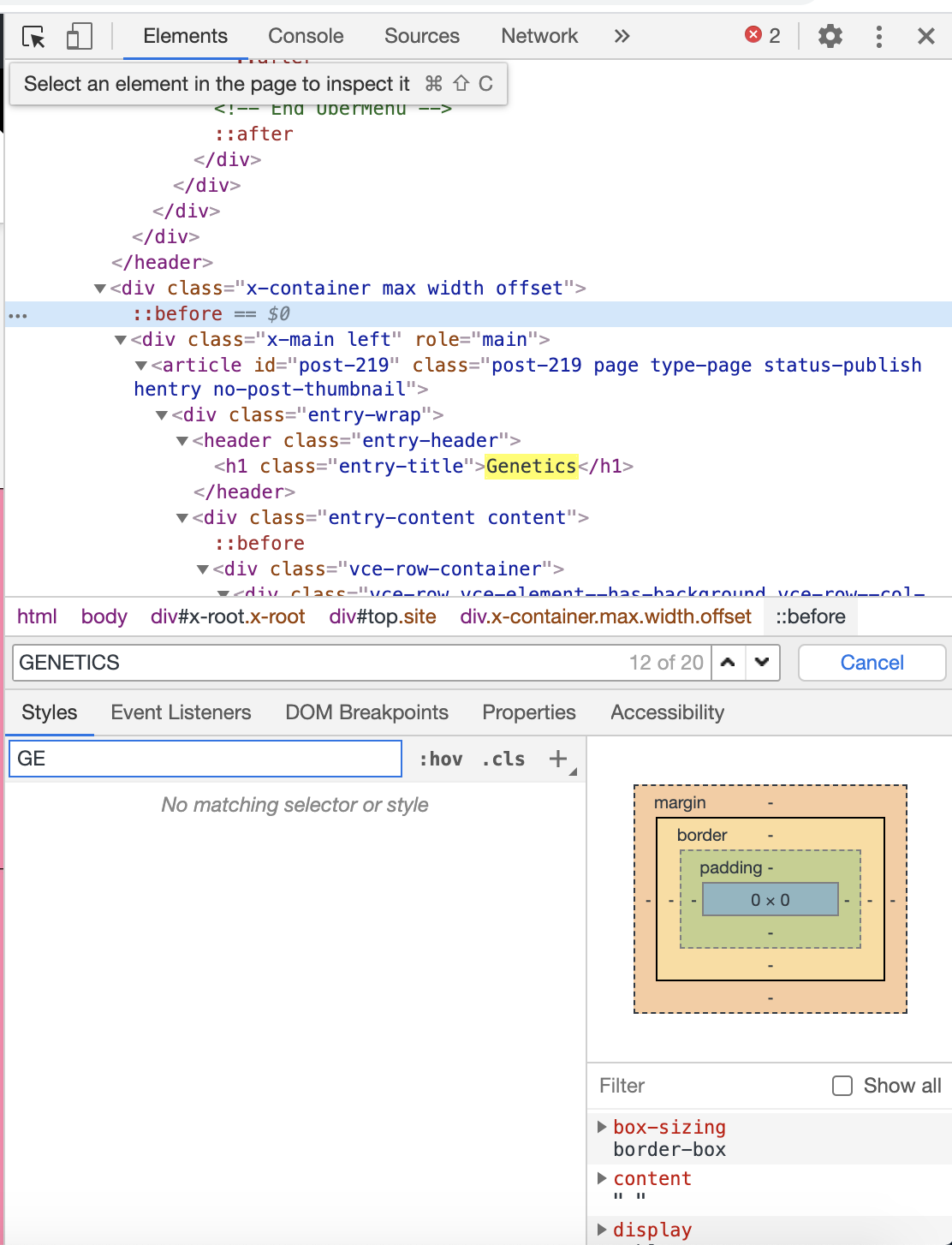This screenshot has width=952, height=1245.
Task: Select the div.x-container.max.width.offset breadcrumb
Action: pos(605,617)
